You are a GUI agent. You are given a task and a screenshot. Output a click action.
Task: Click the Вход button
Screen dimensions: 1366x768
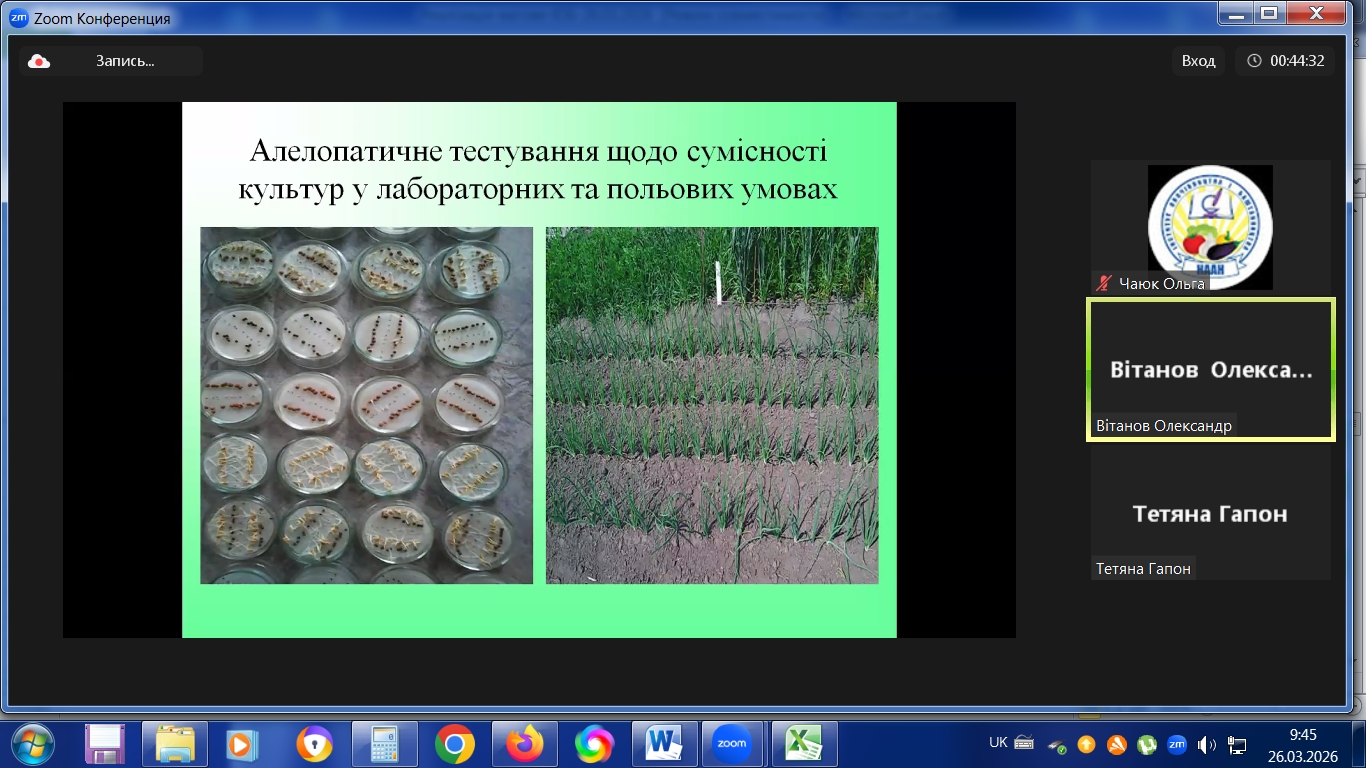1198,61
